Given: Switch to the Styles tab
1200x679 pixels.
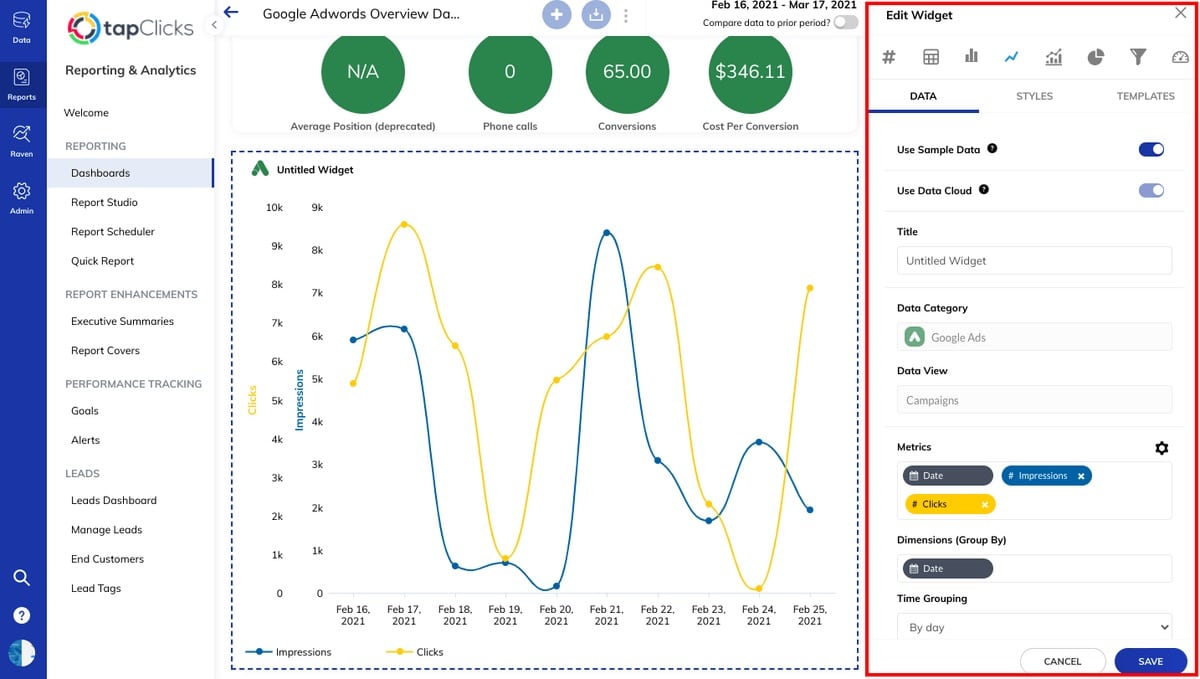Looking at the screenshot, I should [x=1034, y=96].
